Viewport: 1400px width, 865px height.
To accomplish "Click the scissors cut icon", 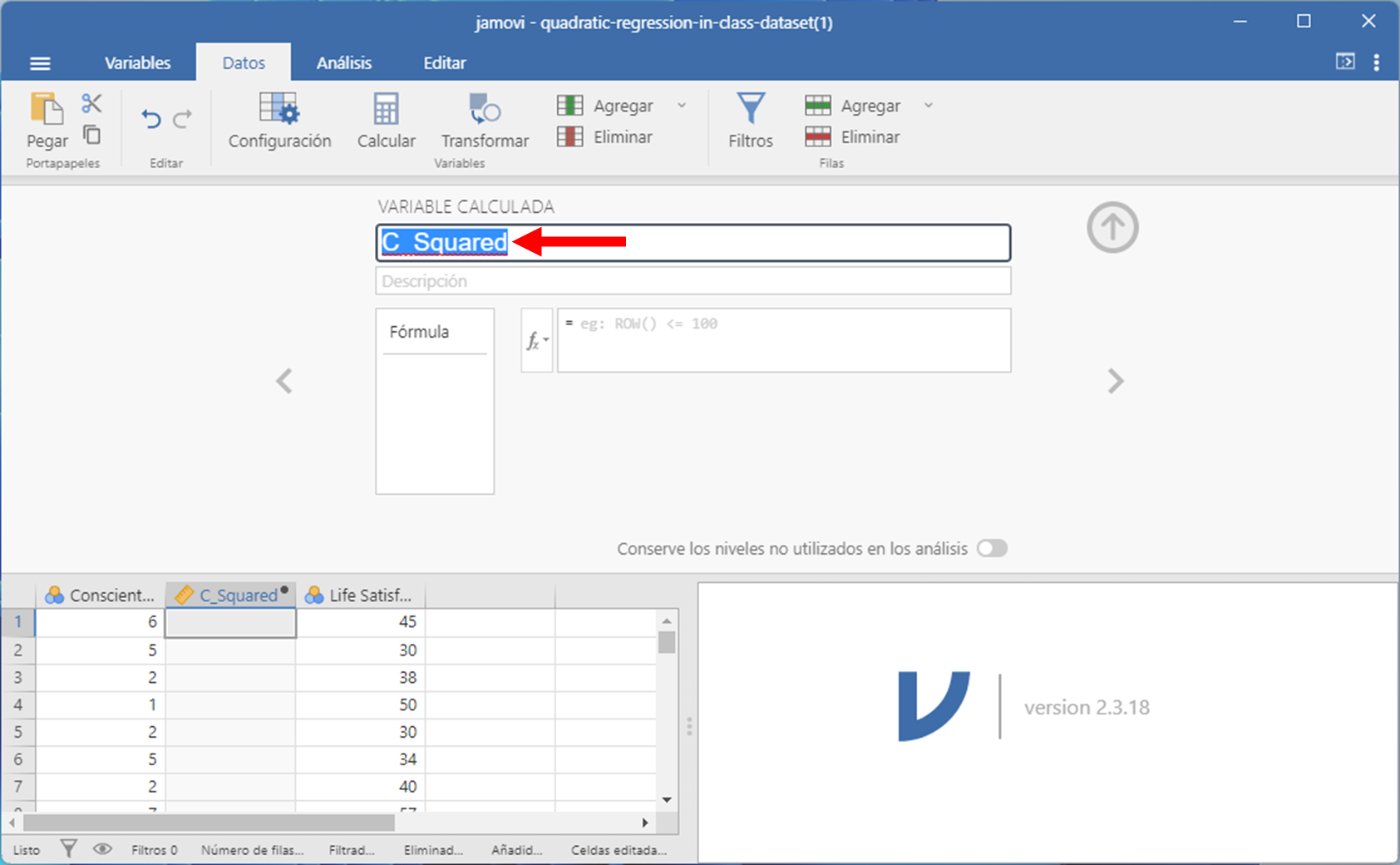I will click(x=91, y=103).
